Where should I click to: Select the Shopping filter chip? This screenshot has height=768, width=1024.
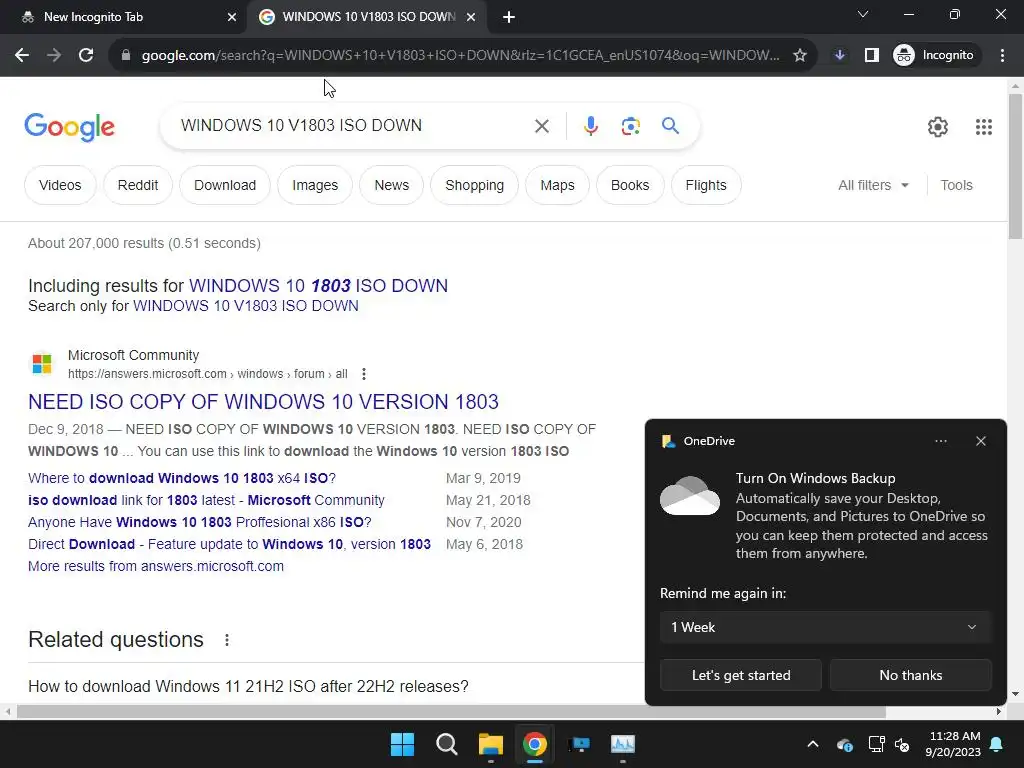point(474,185)
